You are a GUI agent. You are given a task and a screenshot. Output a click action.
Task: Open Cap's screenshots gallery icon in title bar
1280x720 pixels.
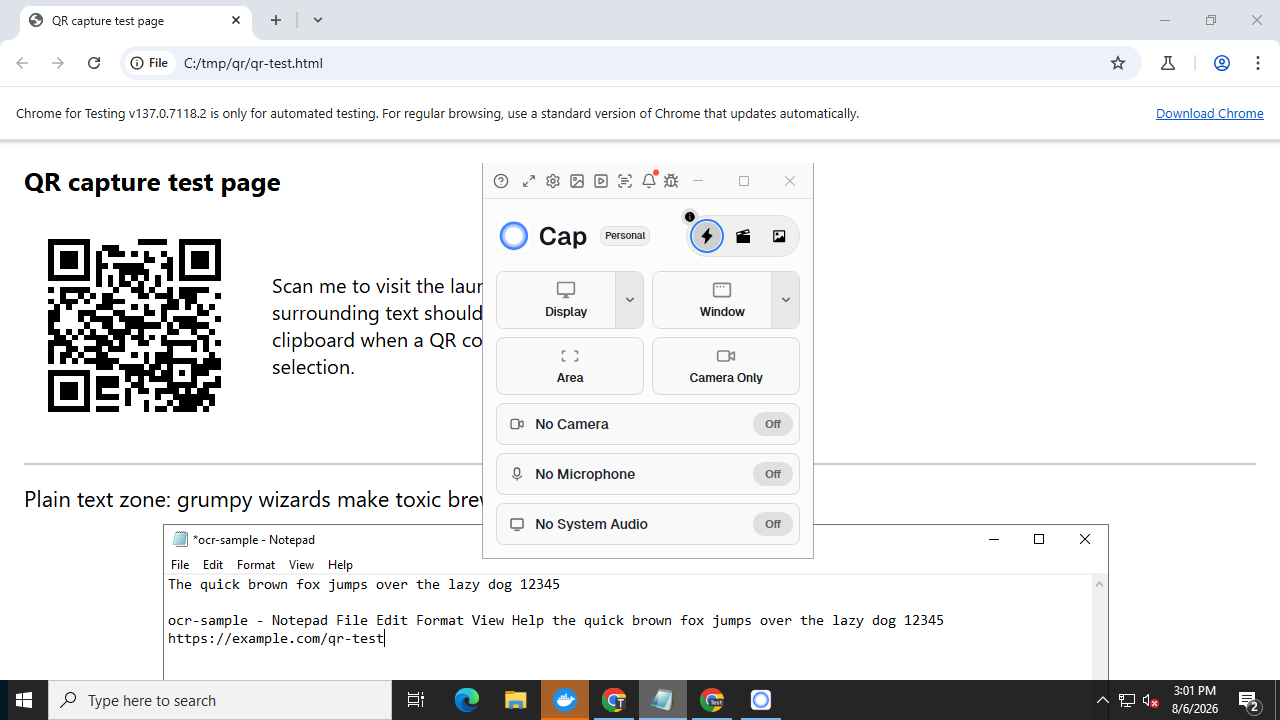pyautogui.click(x=577, y=181)
